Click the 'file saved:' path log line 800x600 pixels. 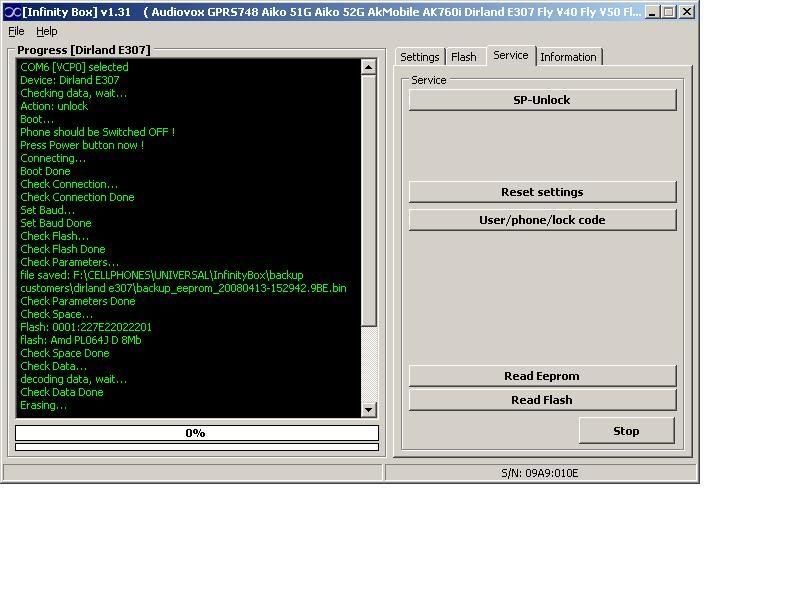pos(162,275)
